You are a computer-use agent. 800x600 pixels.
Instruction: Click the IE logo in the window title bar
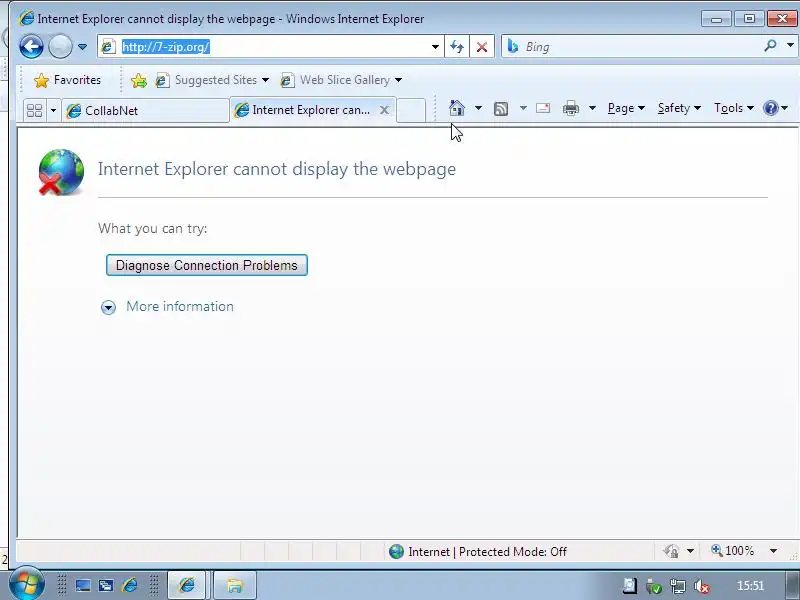pos(27,18)
